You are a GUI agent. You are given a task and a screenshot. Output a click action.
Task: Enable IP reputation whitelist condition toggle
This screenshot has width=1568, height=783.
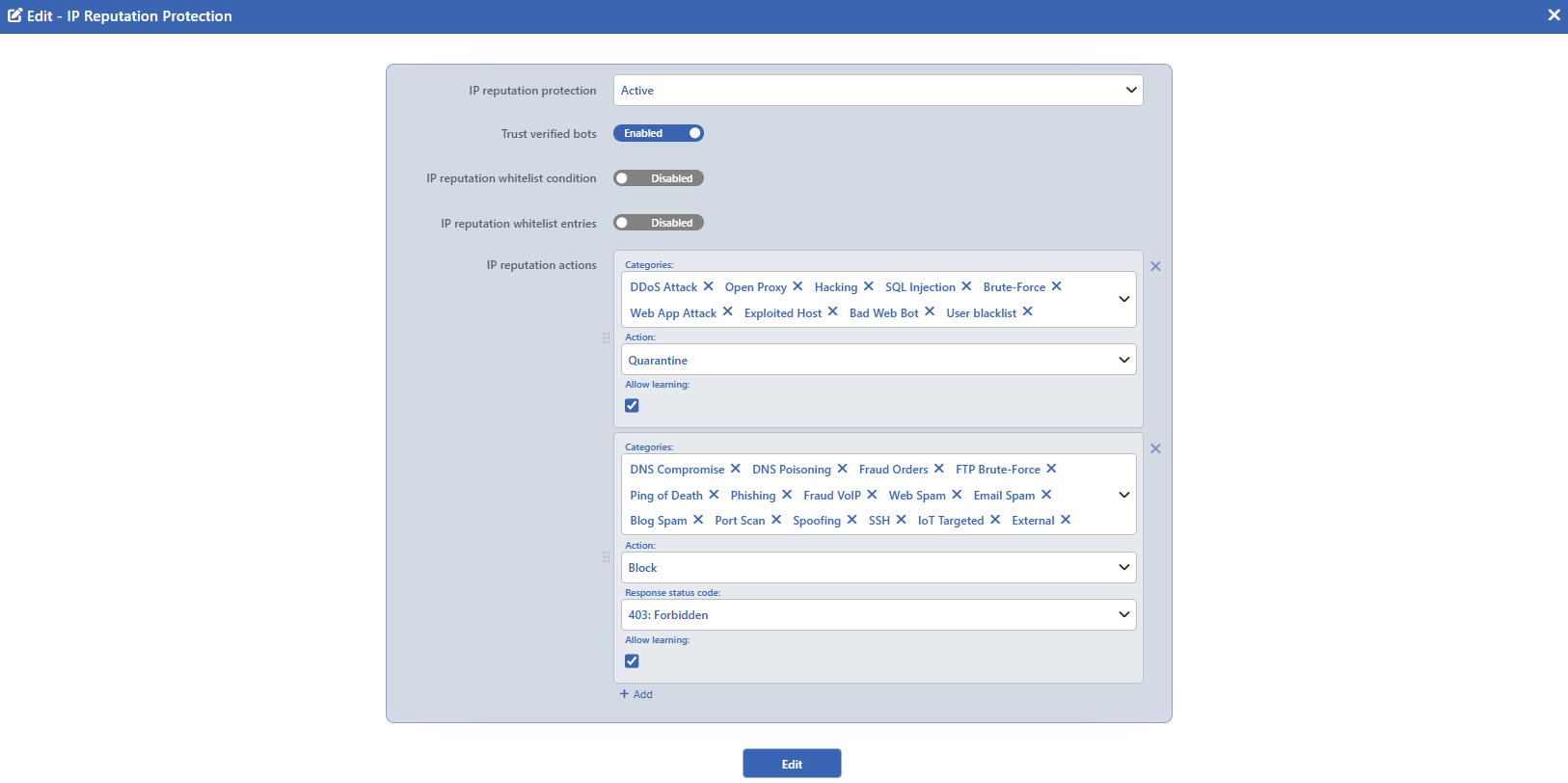659,178
